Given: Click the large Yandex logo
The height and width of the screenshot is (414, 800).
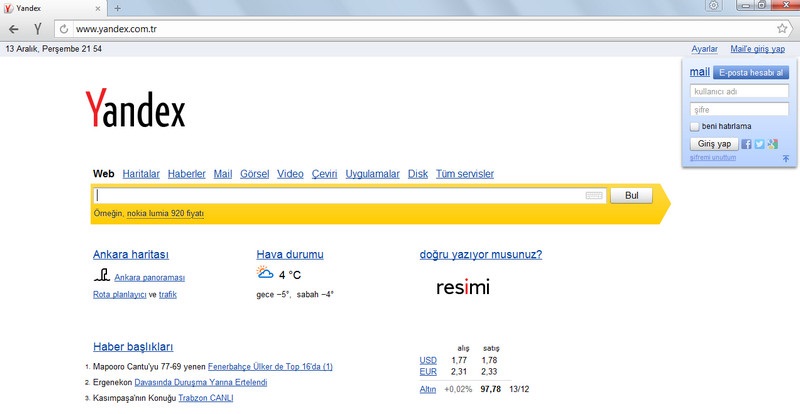Looking at the screenshot, I should click(x=135, y=108).
